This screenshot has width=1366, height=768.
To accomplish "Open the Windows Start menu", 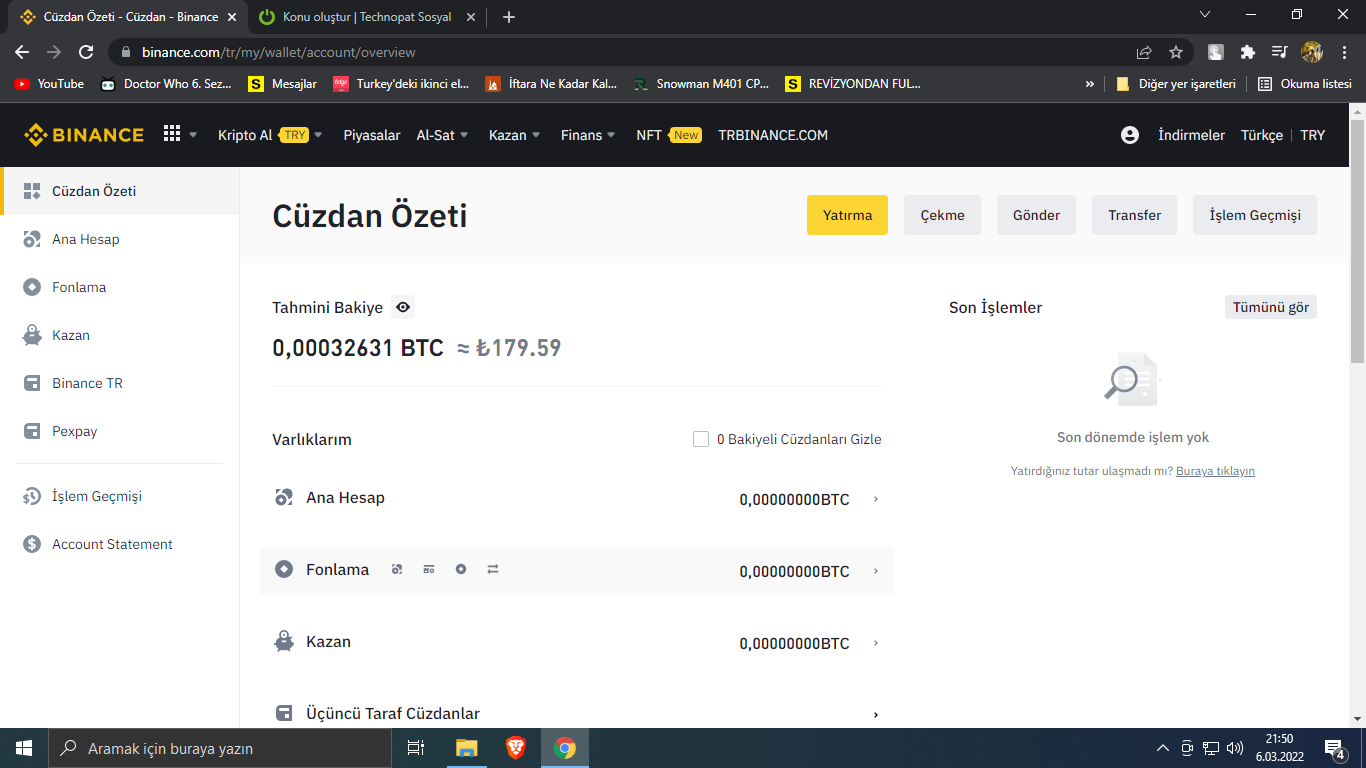I will pos(24,748).
